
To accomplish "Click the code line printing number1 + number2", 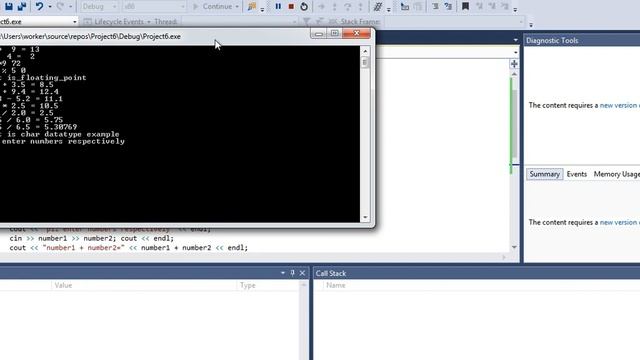I will click(129, 248).
